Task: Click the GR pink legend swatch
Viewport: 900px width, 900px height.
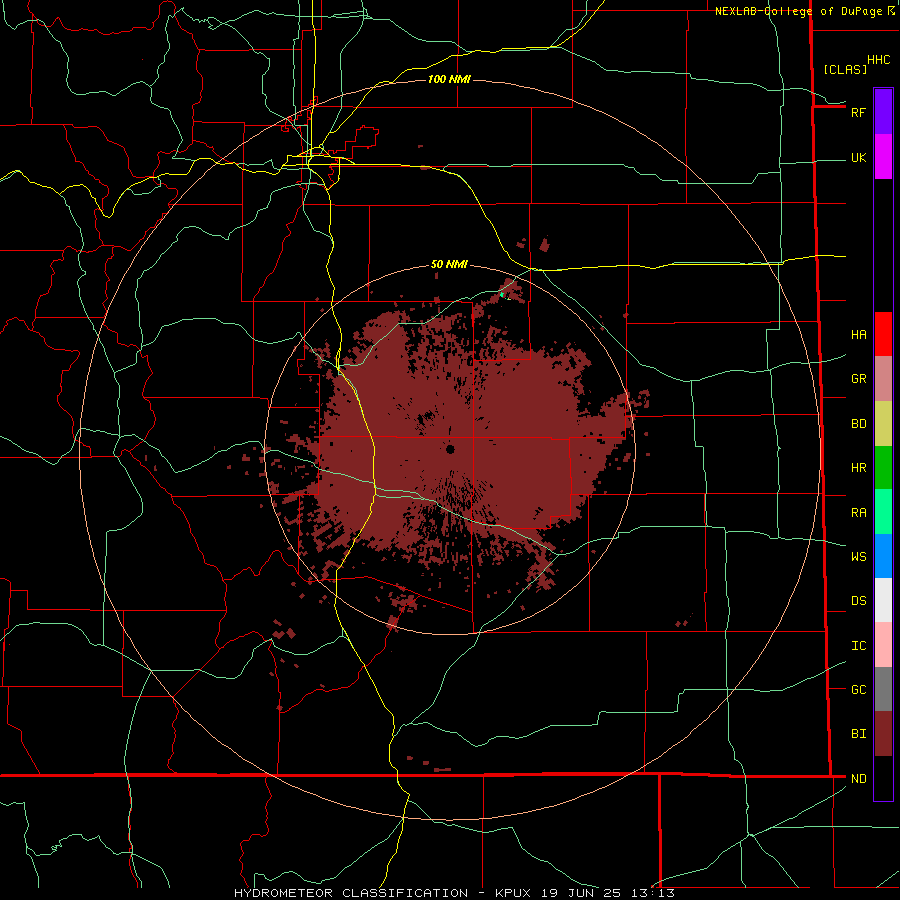Action: point(883,378)
